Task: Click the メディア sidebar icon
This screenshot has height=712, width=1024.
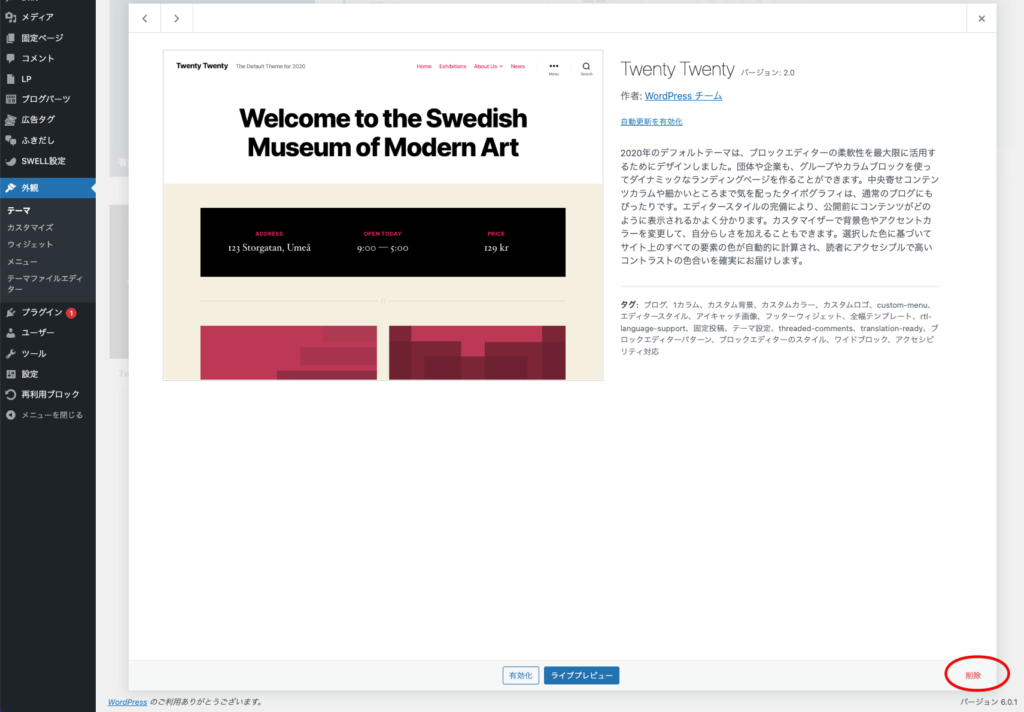Action: point(10,17)
